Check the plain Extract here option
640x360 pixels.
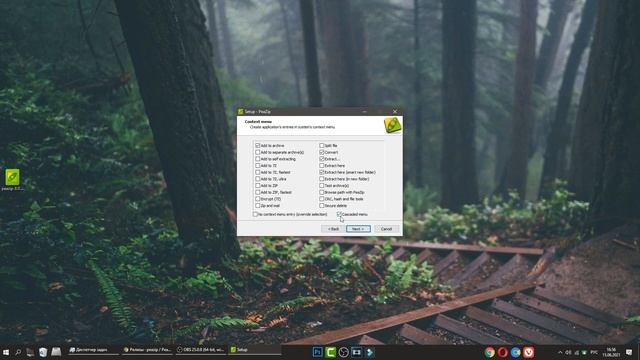click(x=322, y=166)
